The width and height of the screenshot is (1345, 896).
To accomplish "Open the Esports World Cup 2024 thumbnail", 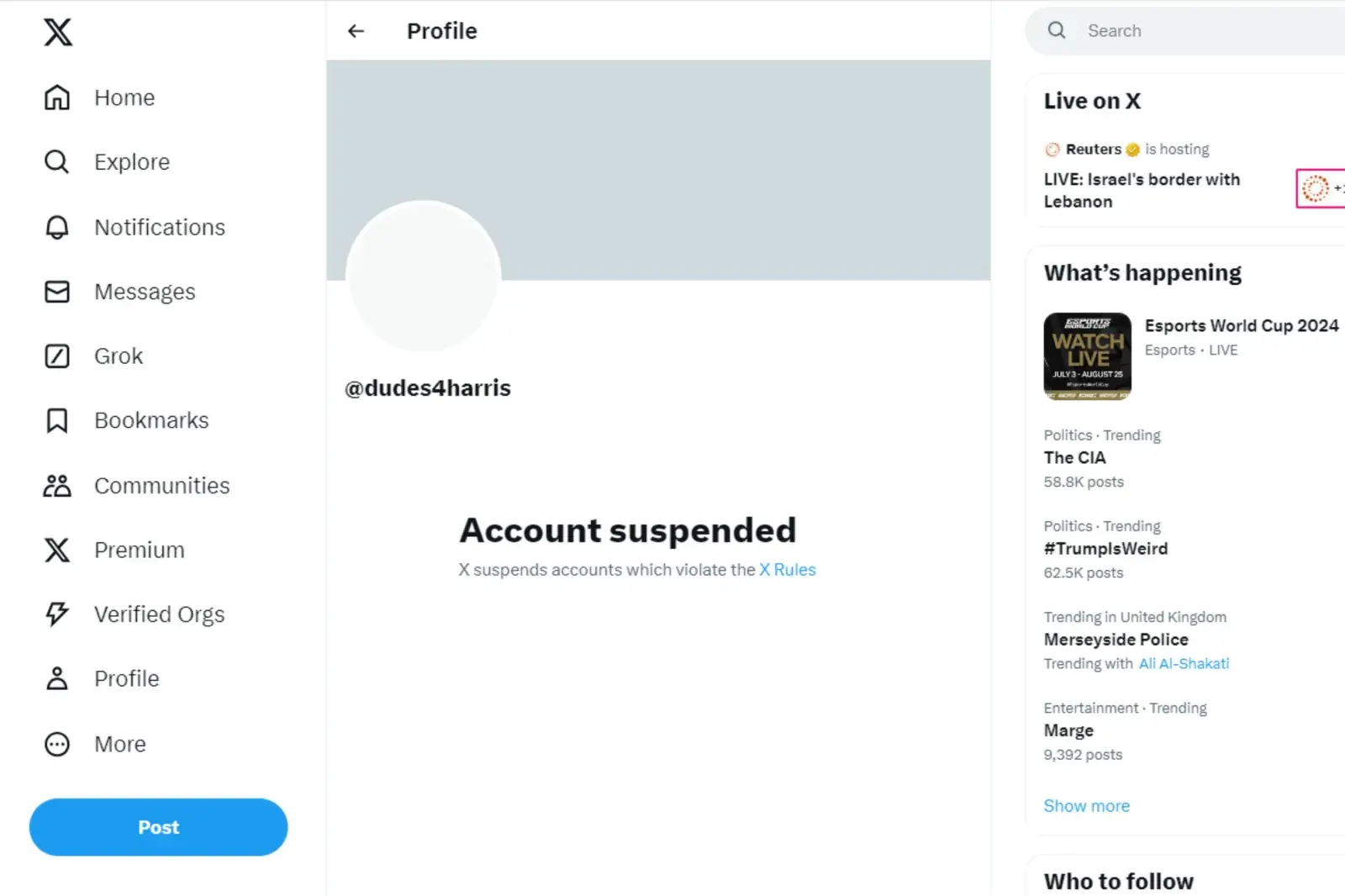I will [x=1088, y=356].
